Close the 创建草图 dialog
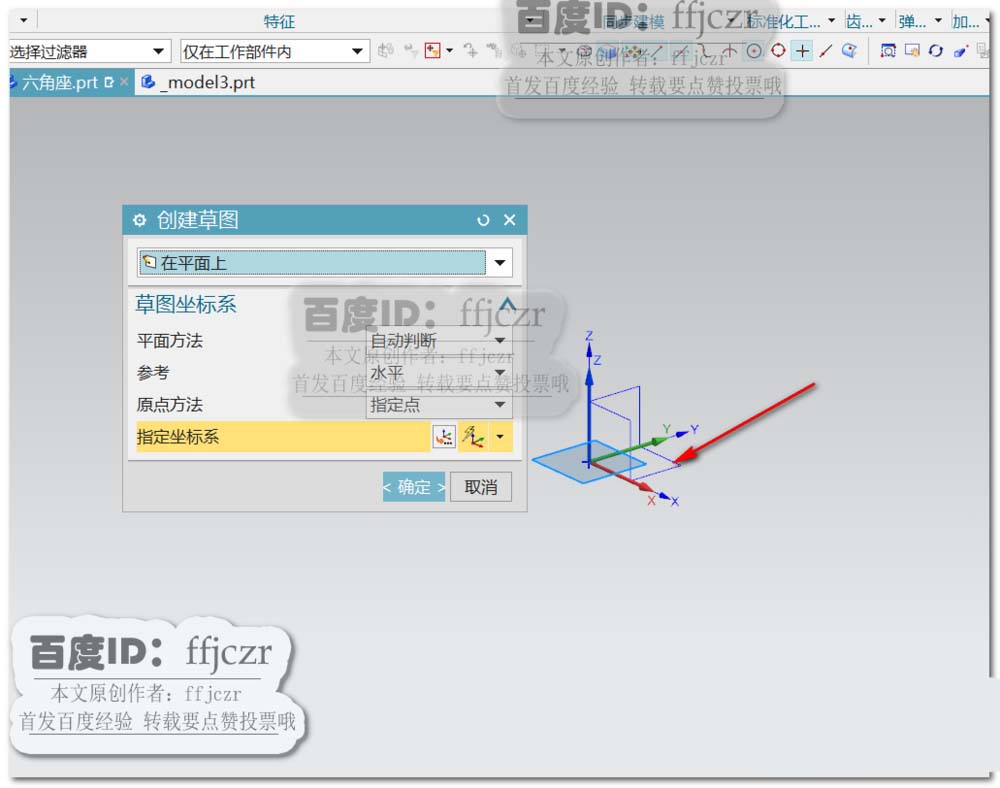This screenshot has width=1000, height=788. click(510, 220)
